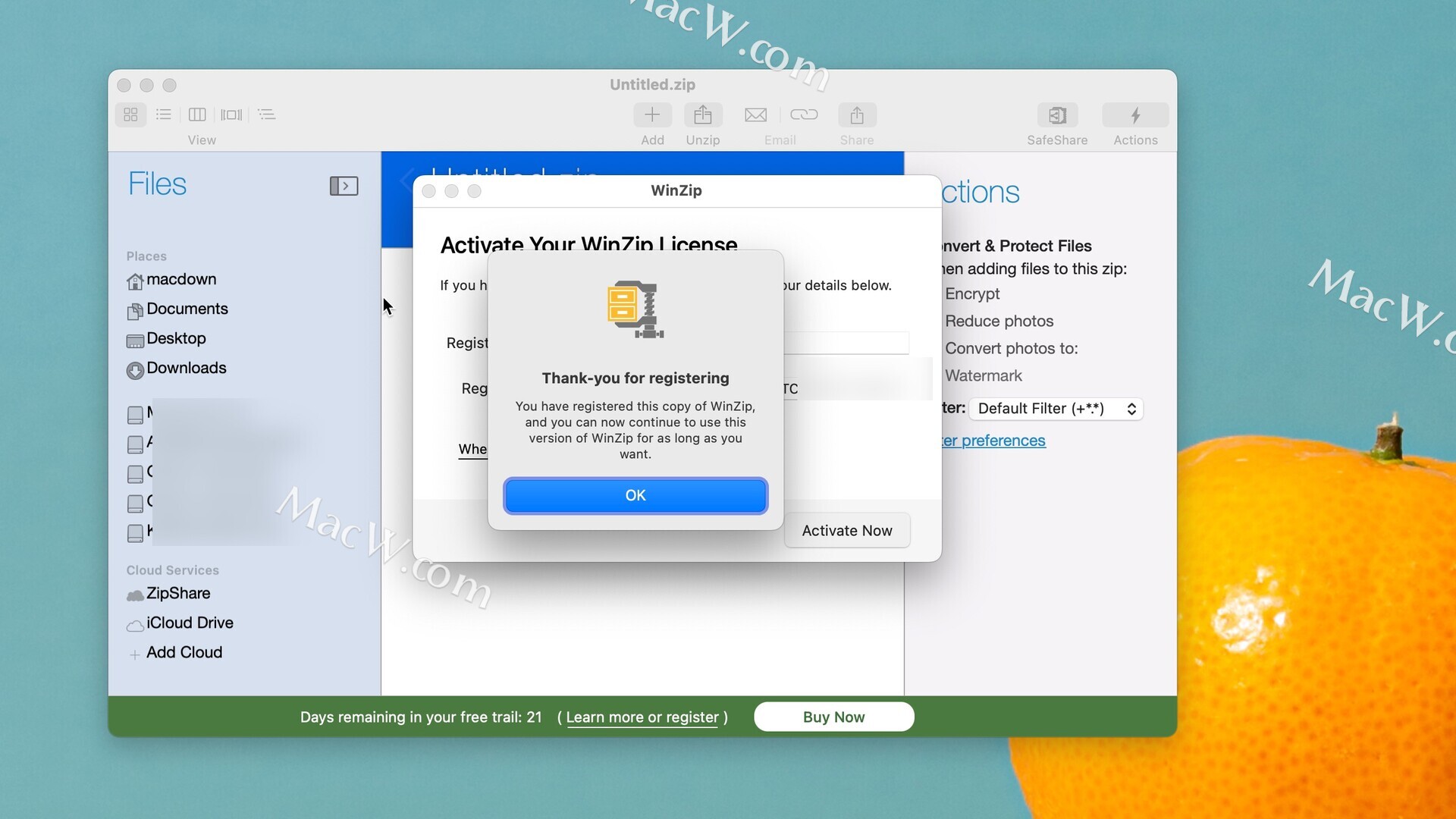
Task: Click Add Cloud in sidebar
Action: coord(184,653)
